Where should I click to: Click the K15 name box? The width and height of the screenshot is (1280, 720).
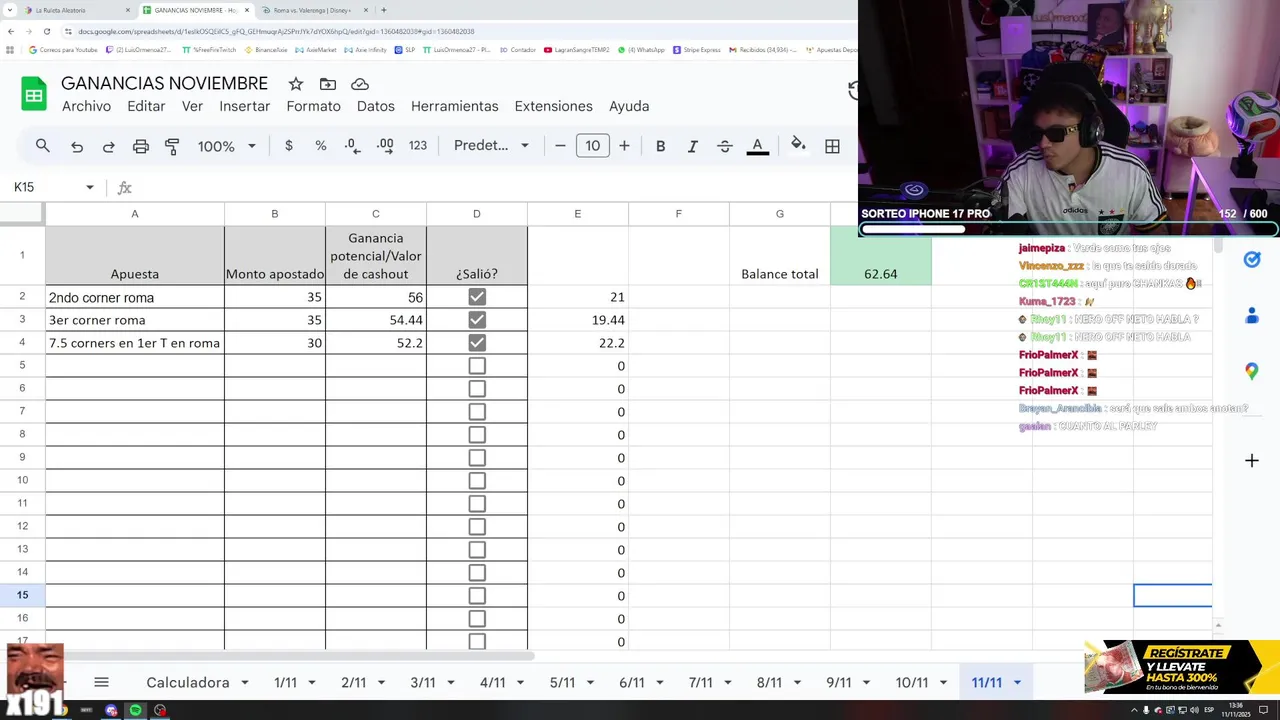47,187
